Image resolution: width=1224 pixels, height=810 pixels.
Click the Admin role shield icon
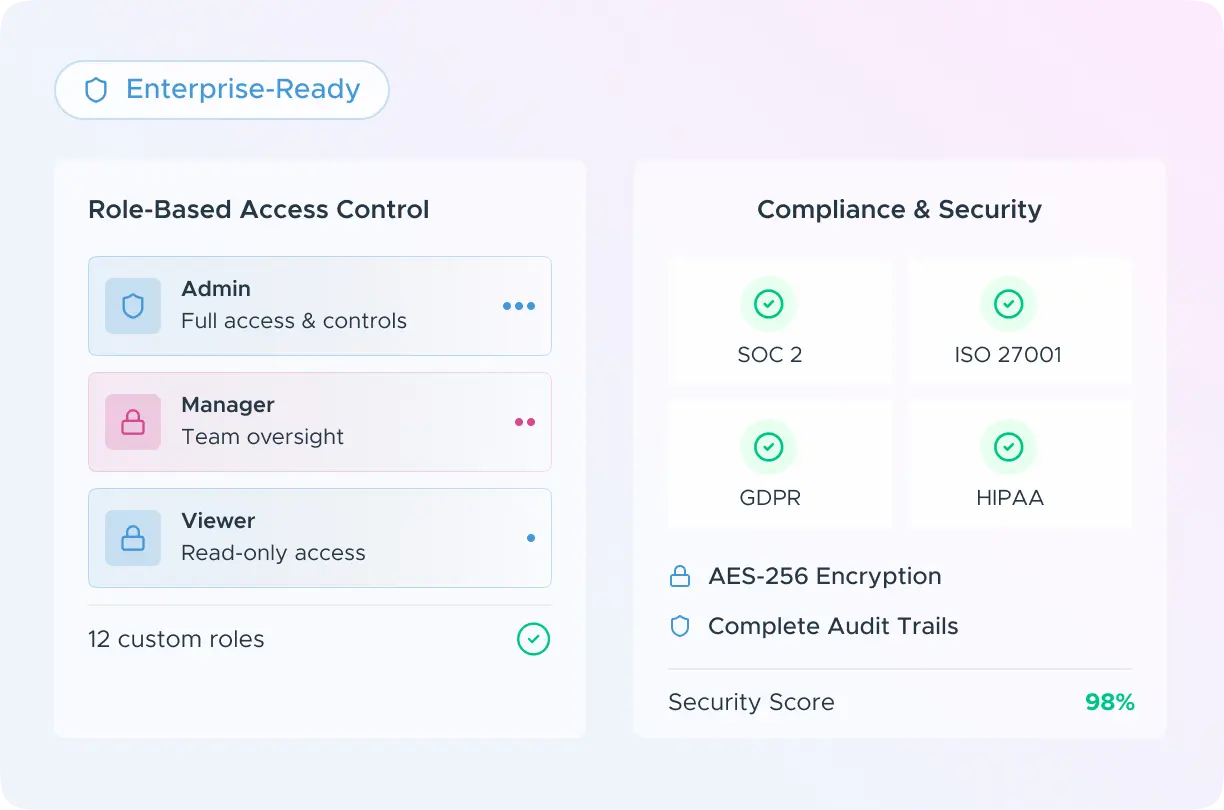pos(133,306)
